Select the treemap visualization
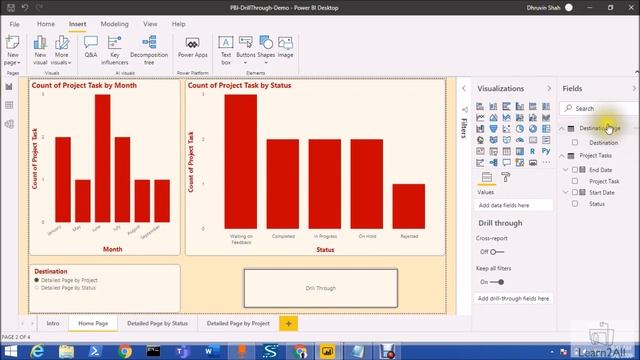The height and width of the screenshot is (360, 640). coord(546,129)
